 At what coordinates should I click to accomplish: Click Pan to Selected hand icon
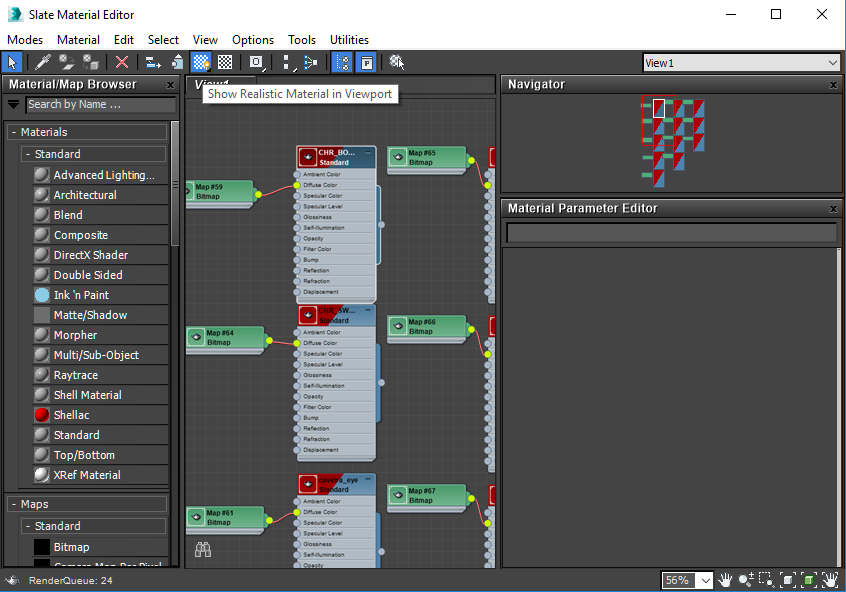[829, 580]
